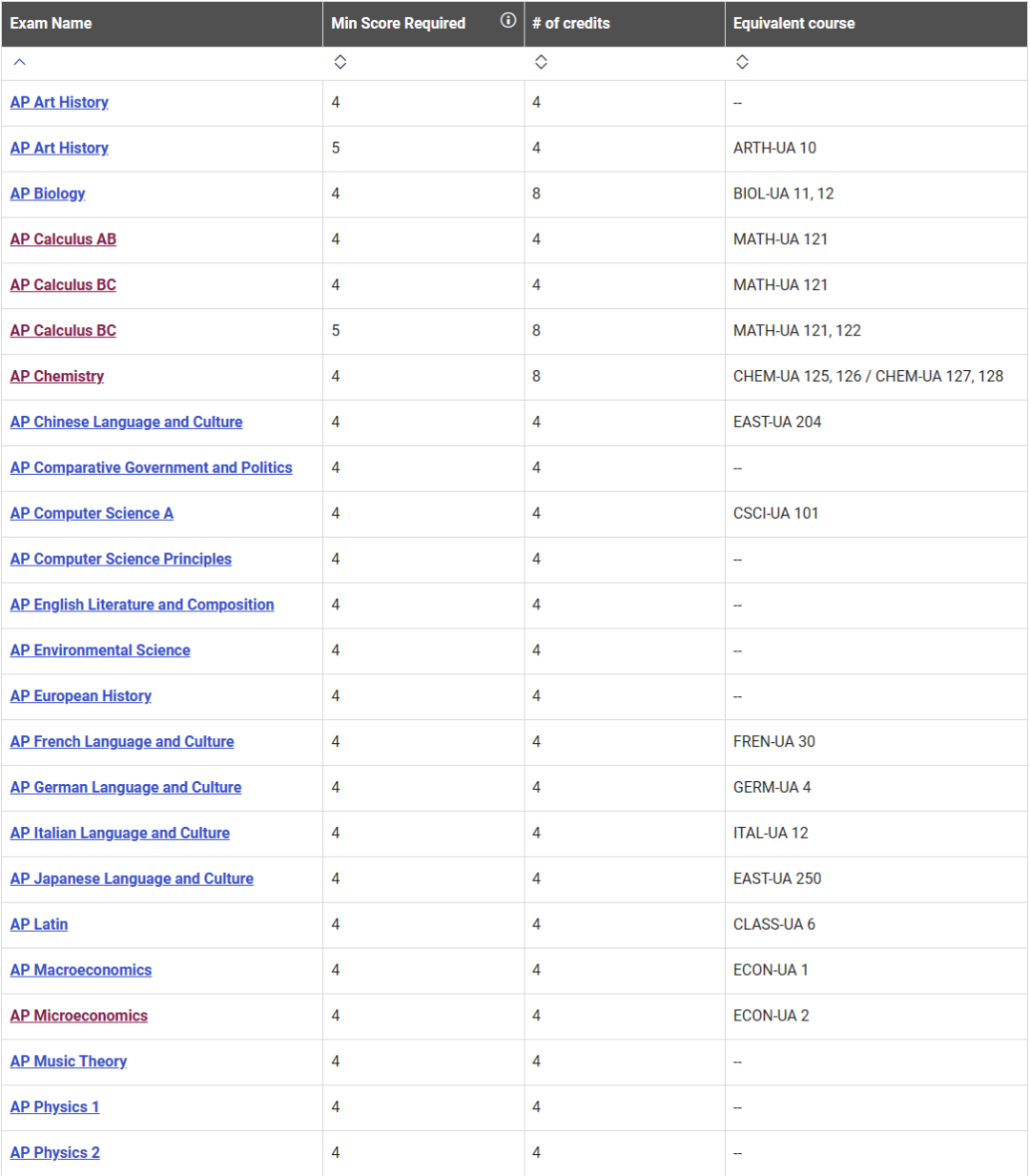Follow the AP Chemistry exam link
1030x1176 pixels.
pyautogui.click(x=57, y=377)
